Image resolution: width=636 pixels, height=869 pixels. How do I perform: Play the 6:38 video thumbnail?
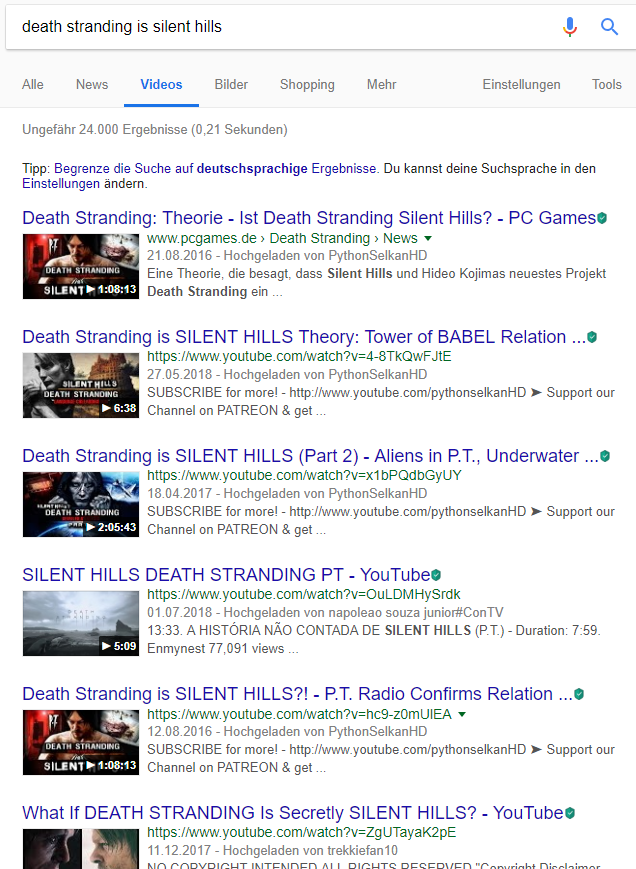tap(81, 385)
